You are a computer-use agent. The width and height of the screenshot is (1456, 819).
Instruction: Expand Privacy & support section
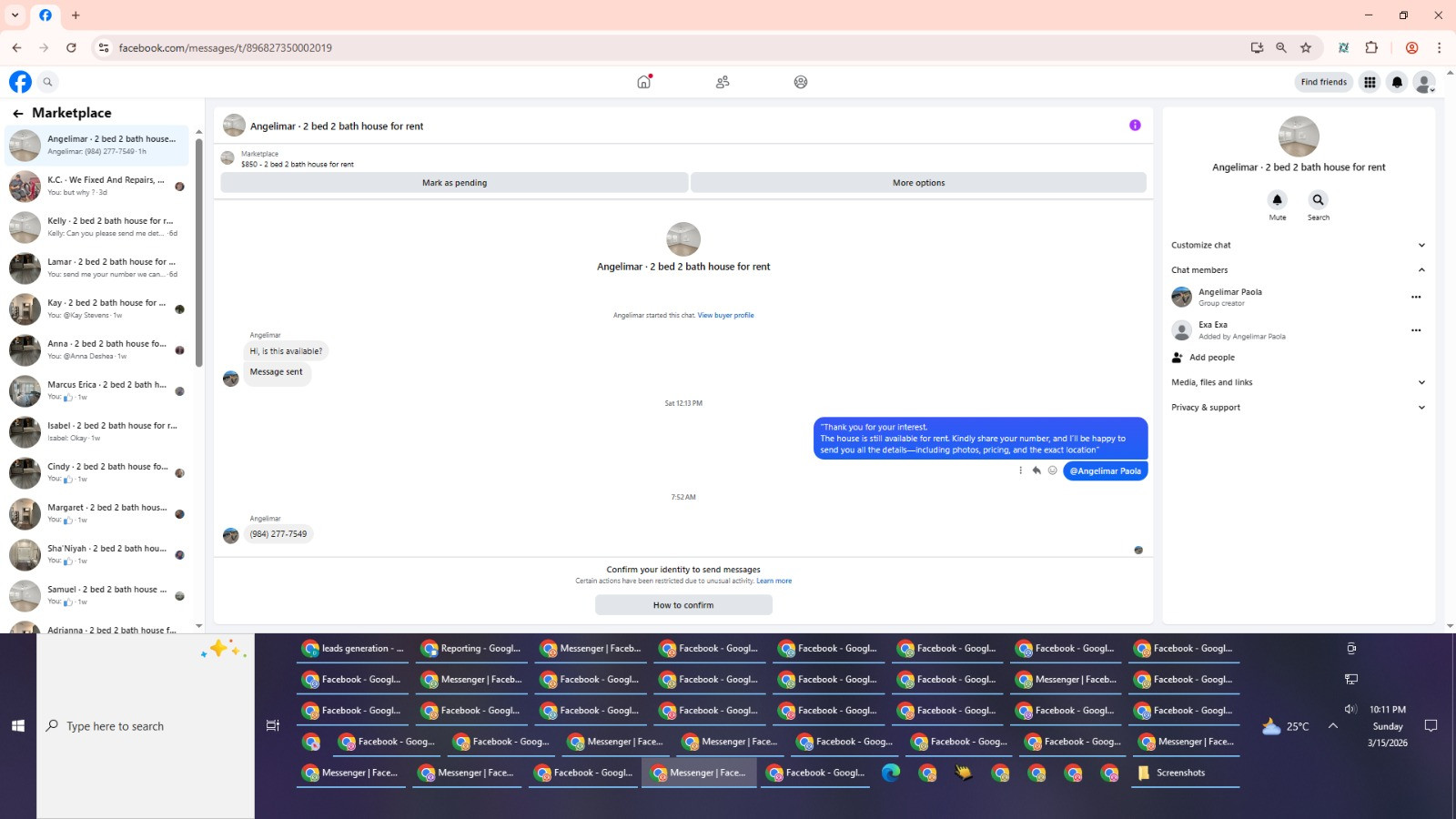pos(1299,408)
